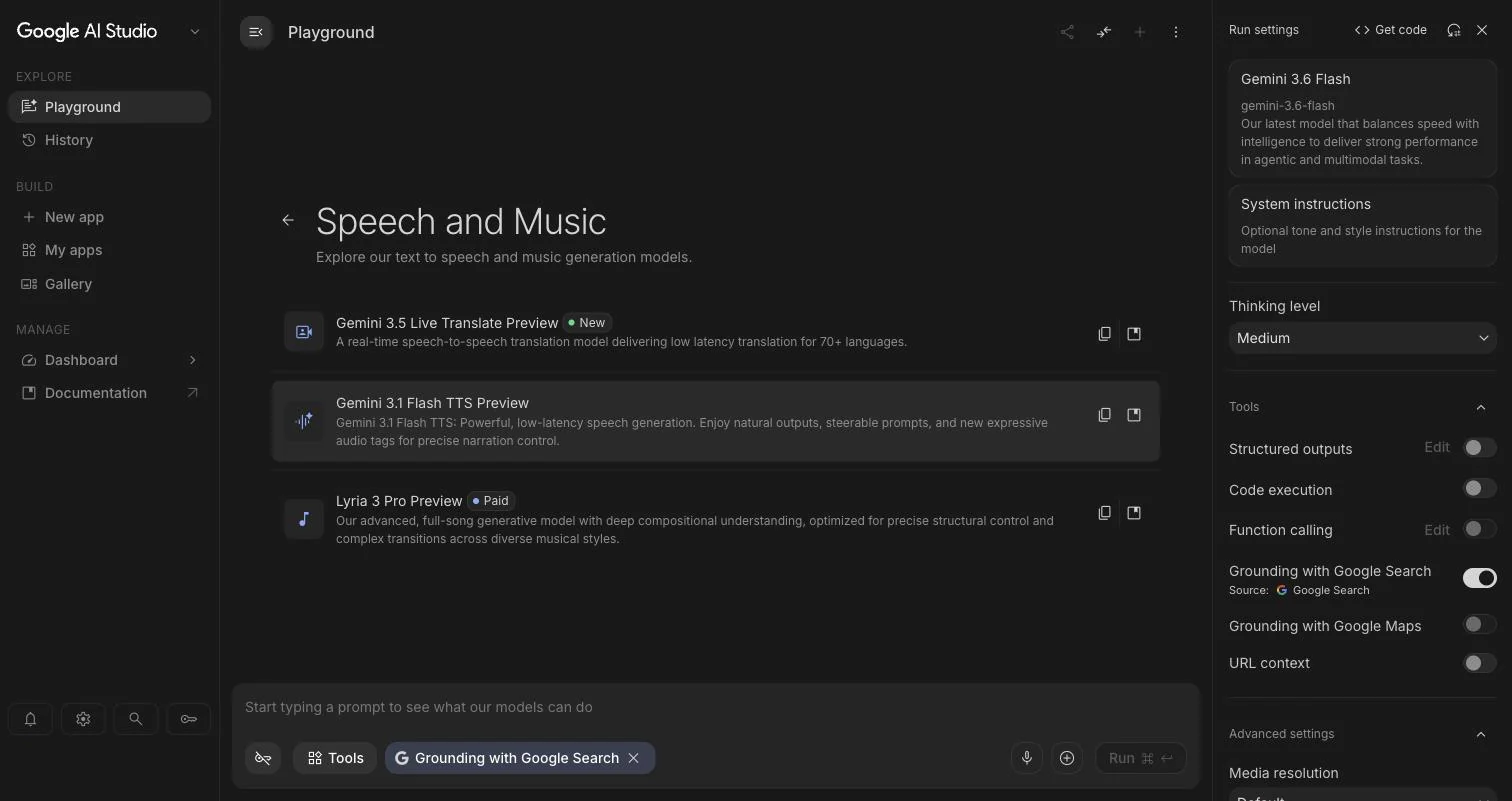Collapse the Advanced settings section chevron
This screenshot has height=801, width=1512.
[x=1481, y=734]
